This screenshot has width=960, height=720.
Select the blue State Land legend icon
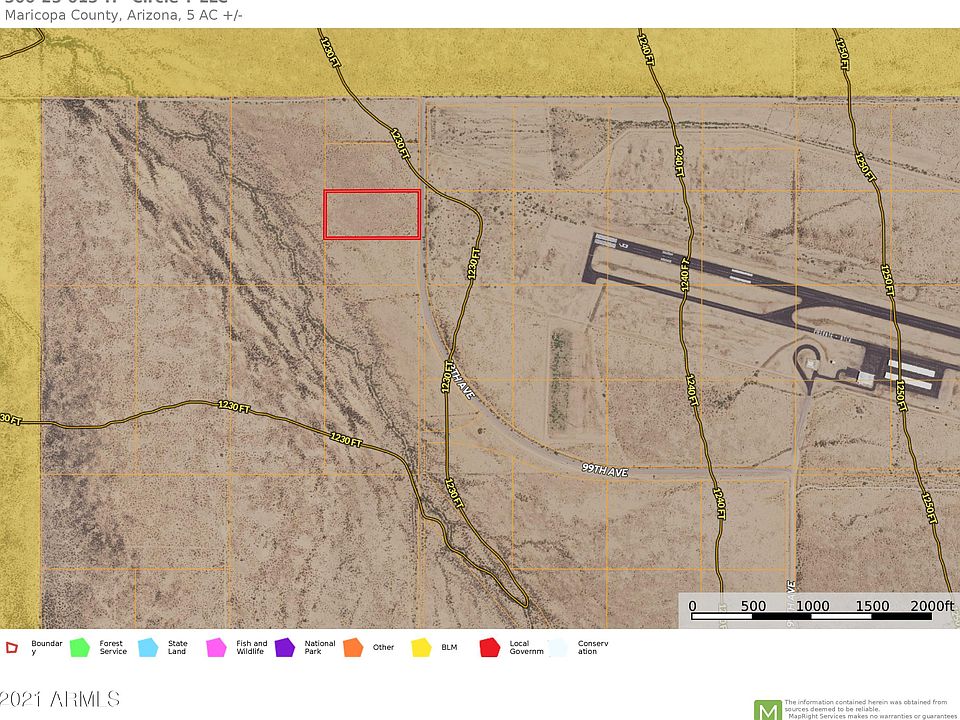(x=148, y=647)
